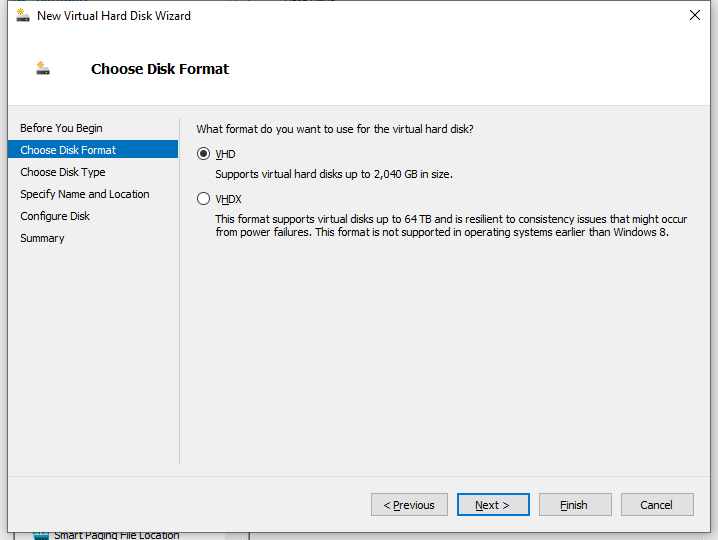Screen dimensions: 718x540
Task: Click the large disk icon beside heading
Action: 43,68
